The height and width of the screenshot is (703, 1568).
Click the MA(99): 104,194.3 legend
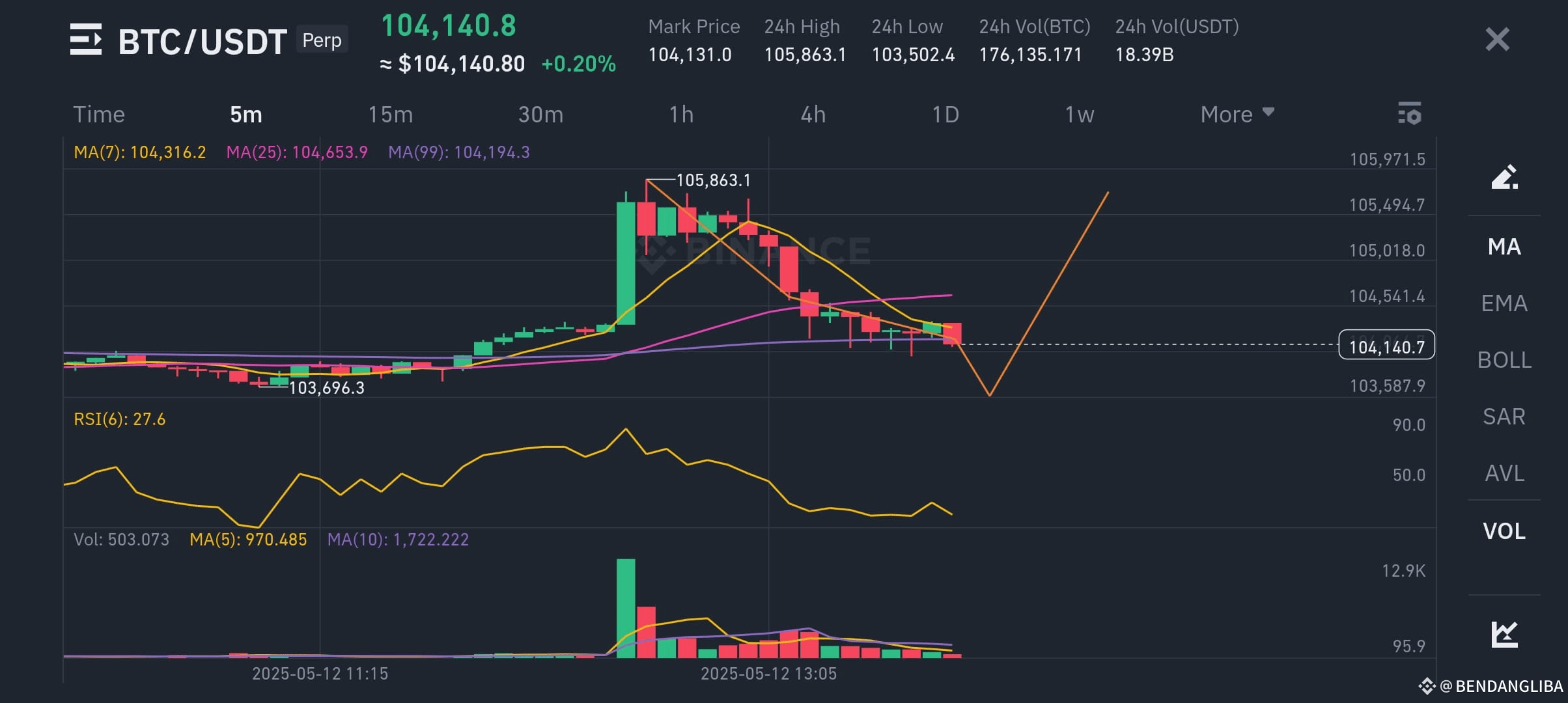point(458,152)
